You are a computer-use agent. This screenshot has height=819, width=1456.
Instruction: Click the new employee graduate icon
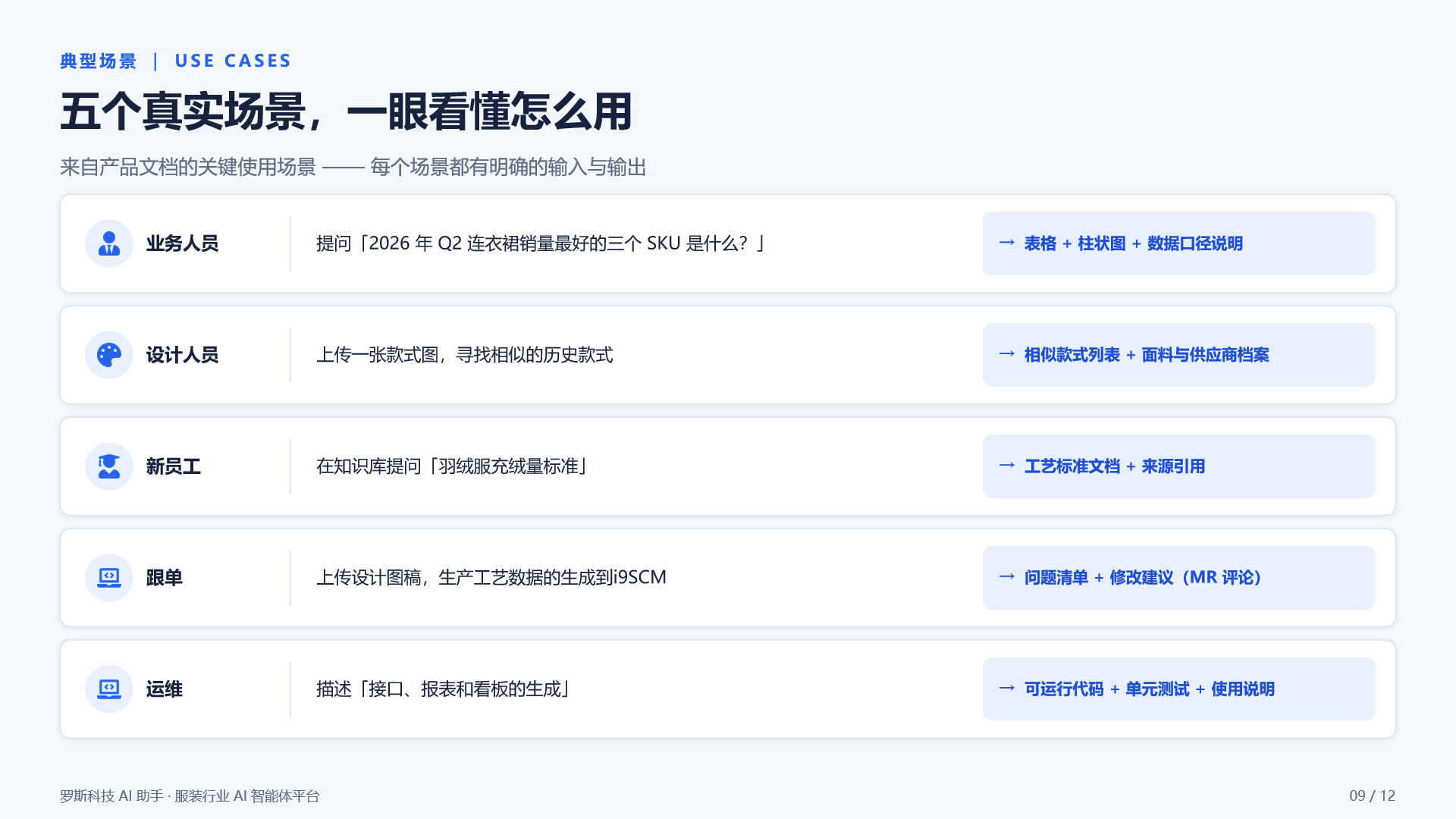click(109, 466)
